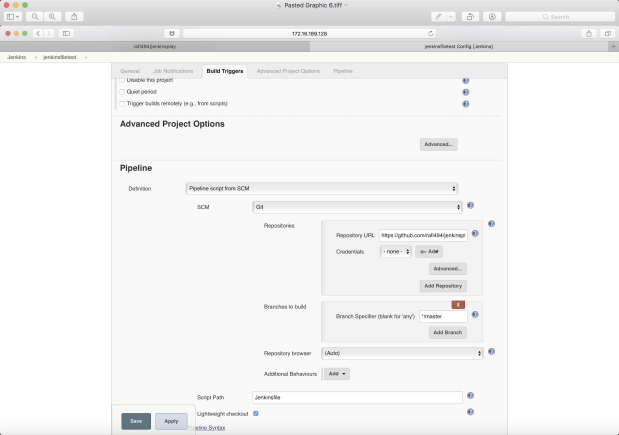Open the Credentials none dropdown
This screenshot has width=619, height=435.
coord(396,251)
